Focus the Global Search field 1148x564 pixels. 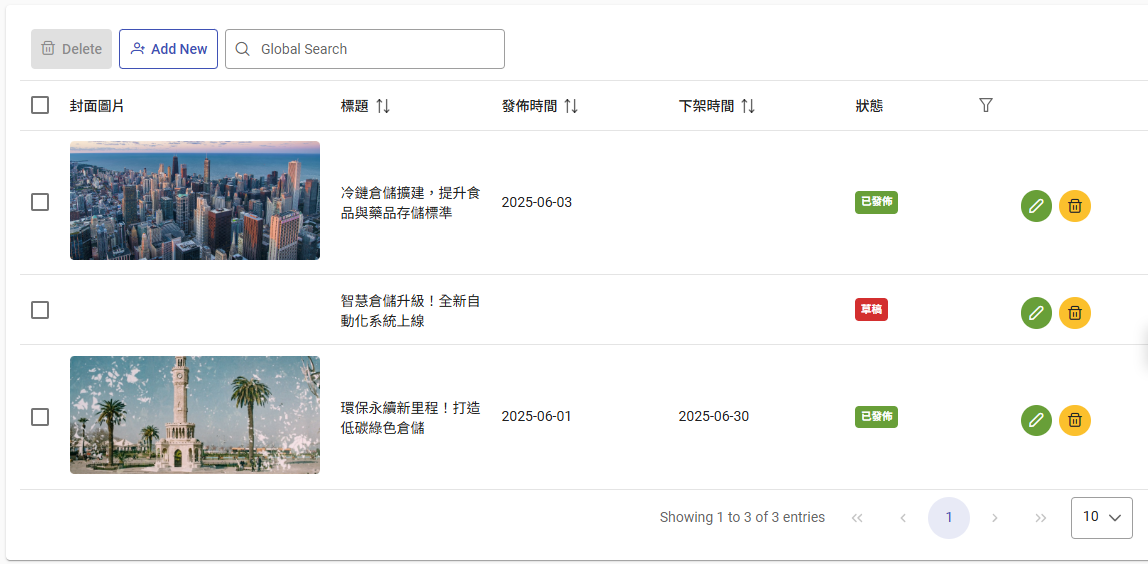[x=365, y=49]
